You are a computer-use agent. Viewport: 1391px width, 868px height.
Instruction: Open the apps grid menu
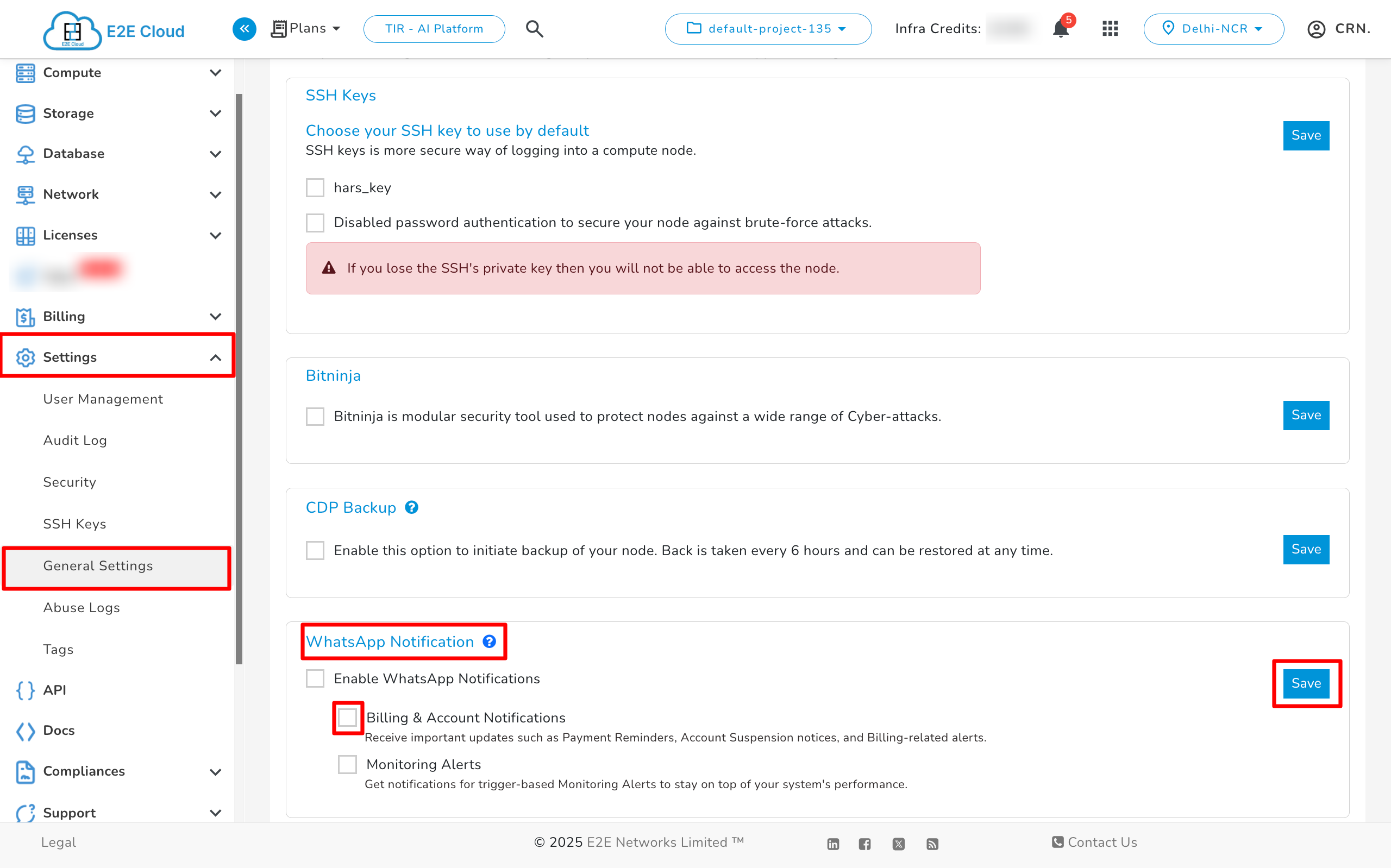pos(1110,29)
